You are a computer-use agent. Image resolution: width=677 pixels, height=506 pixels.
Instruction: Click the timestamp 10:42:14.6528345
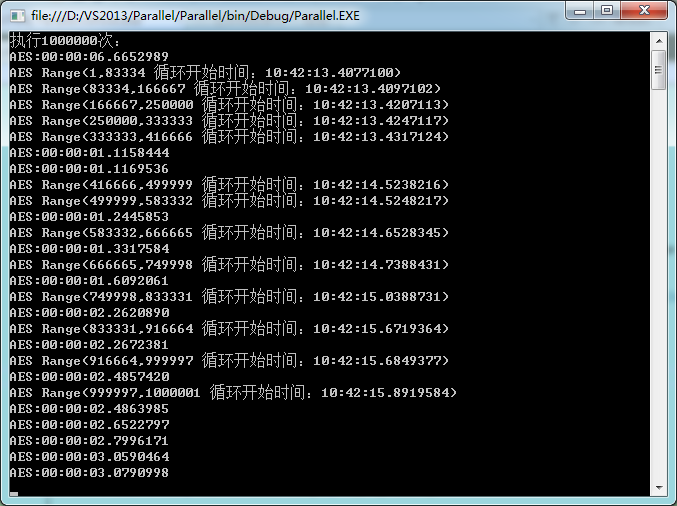click(377, 232)
